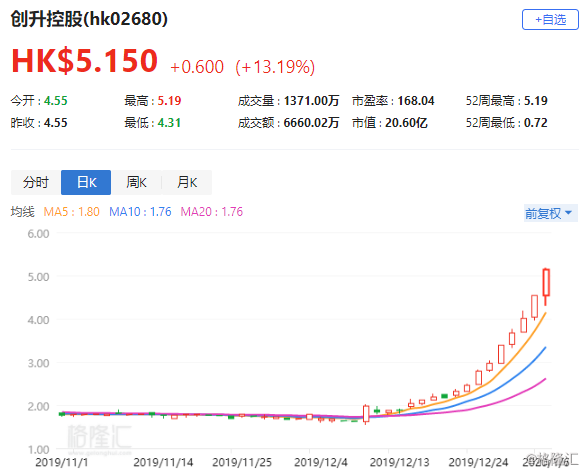Open the 周K weekly chart tab
The width and height of the screenshot is (586, 473).
pos(136,182)
